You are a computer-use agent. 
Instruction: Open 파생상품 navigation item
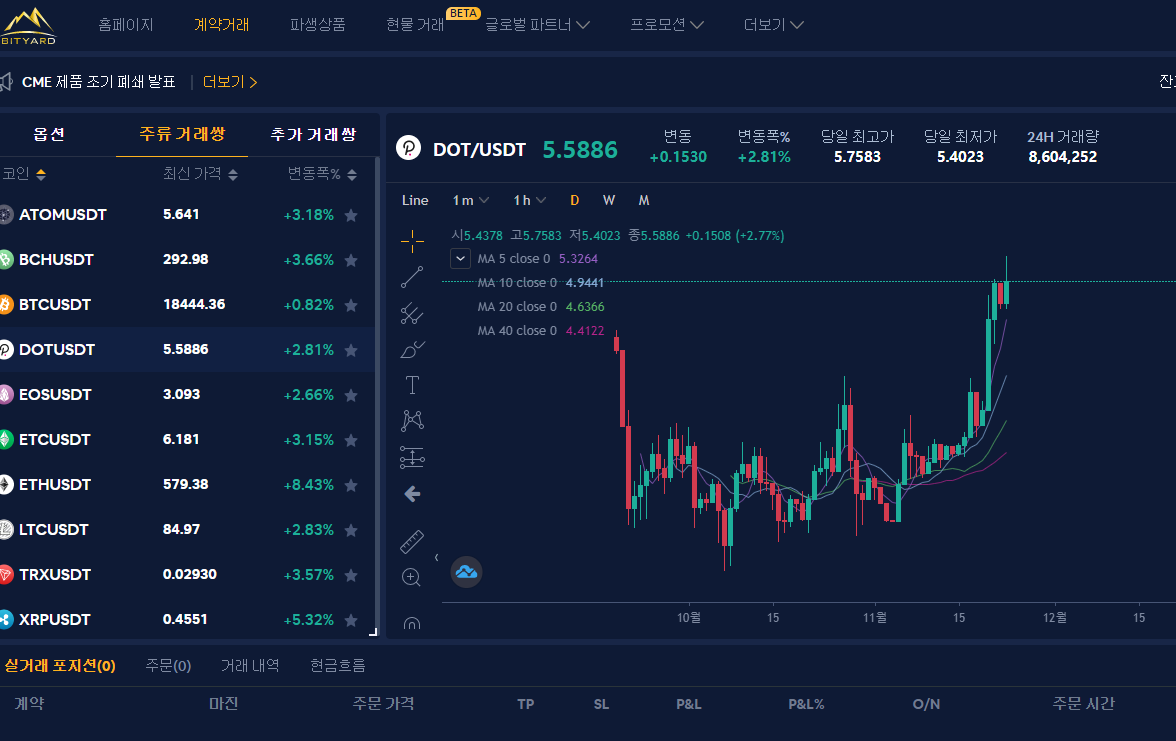click(x=317, y=25)
